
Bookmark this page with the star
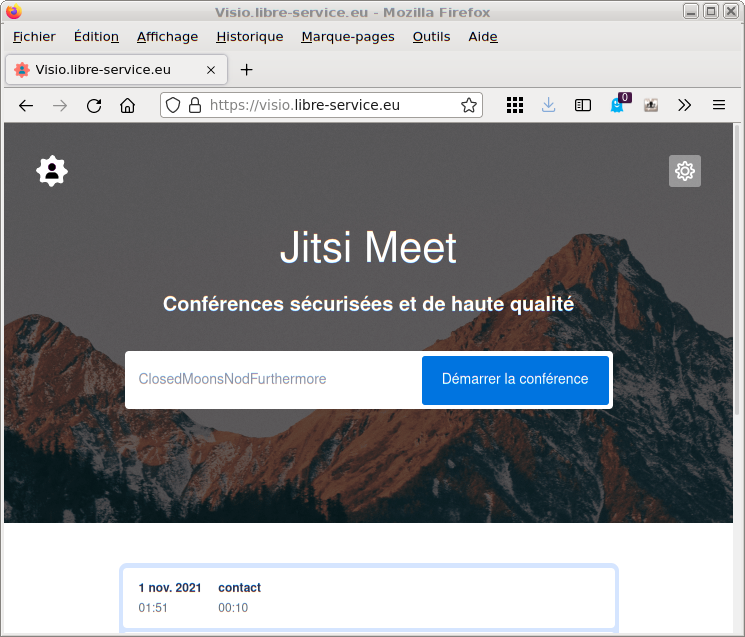pos(468,105)
